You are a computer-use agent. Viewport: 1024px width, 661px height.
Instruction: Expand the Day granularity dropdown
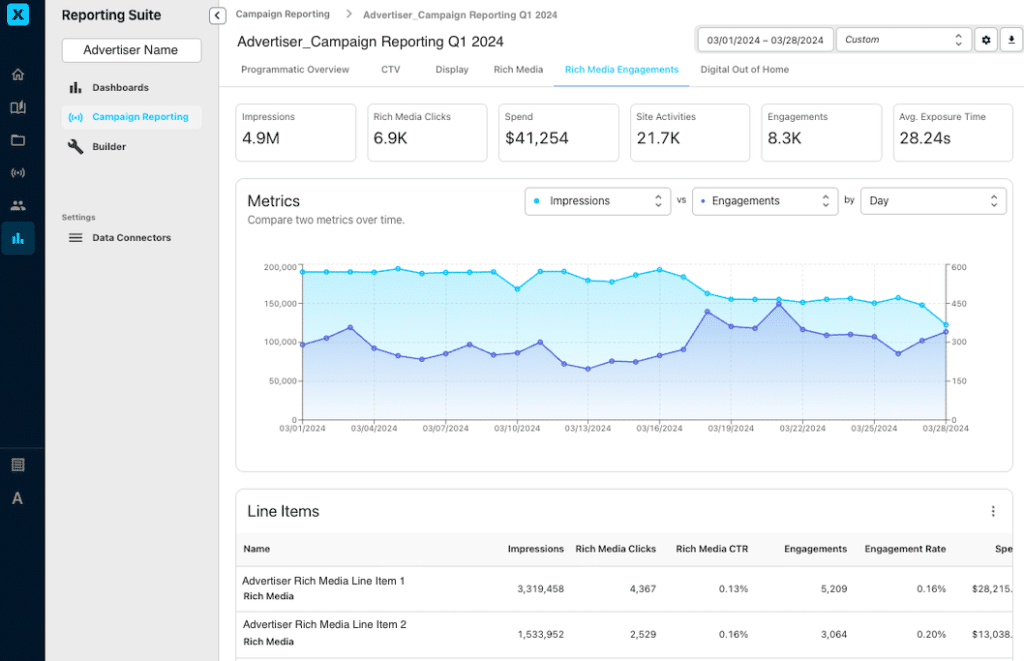pyautogui.click(x=933, y=201)
